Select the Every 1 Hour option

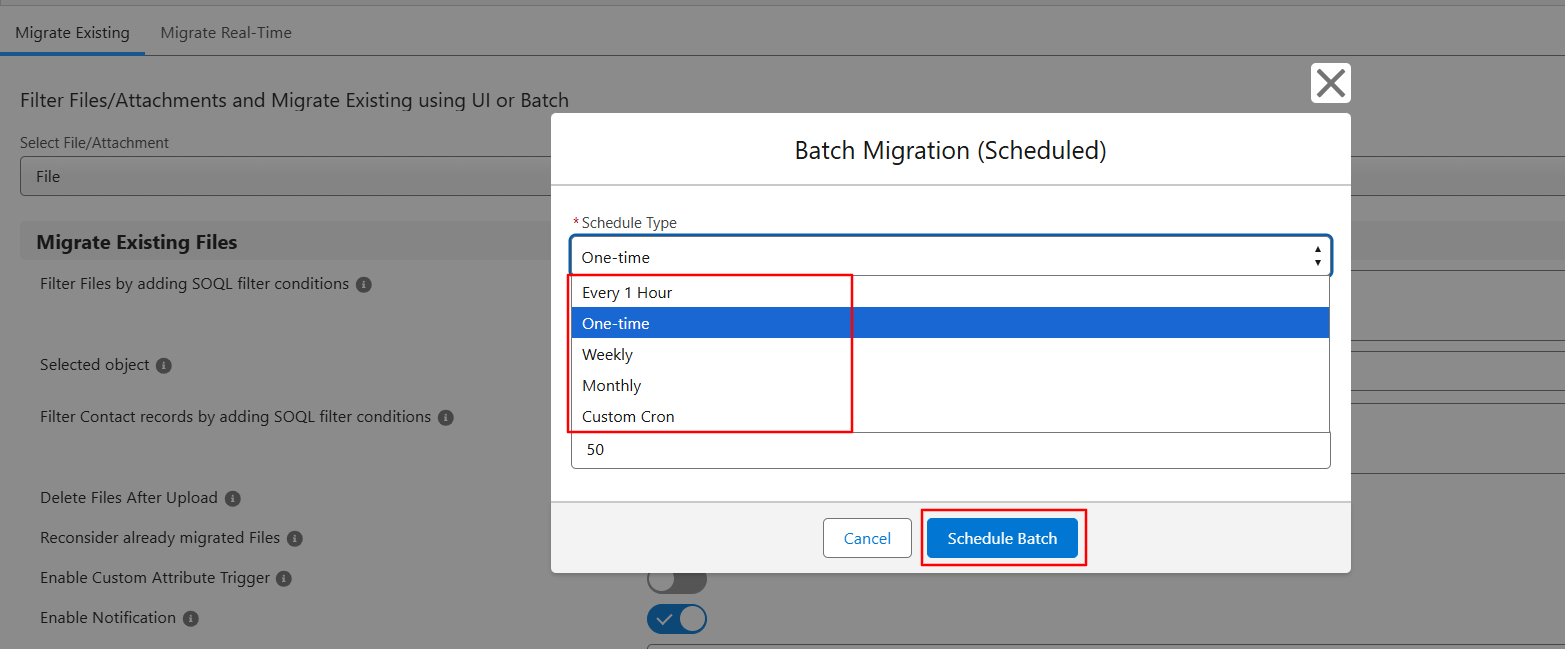(950, 292)
